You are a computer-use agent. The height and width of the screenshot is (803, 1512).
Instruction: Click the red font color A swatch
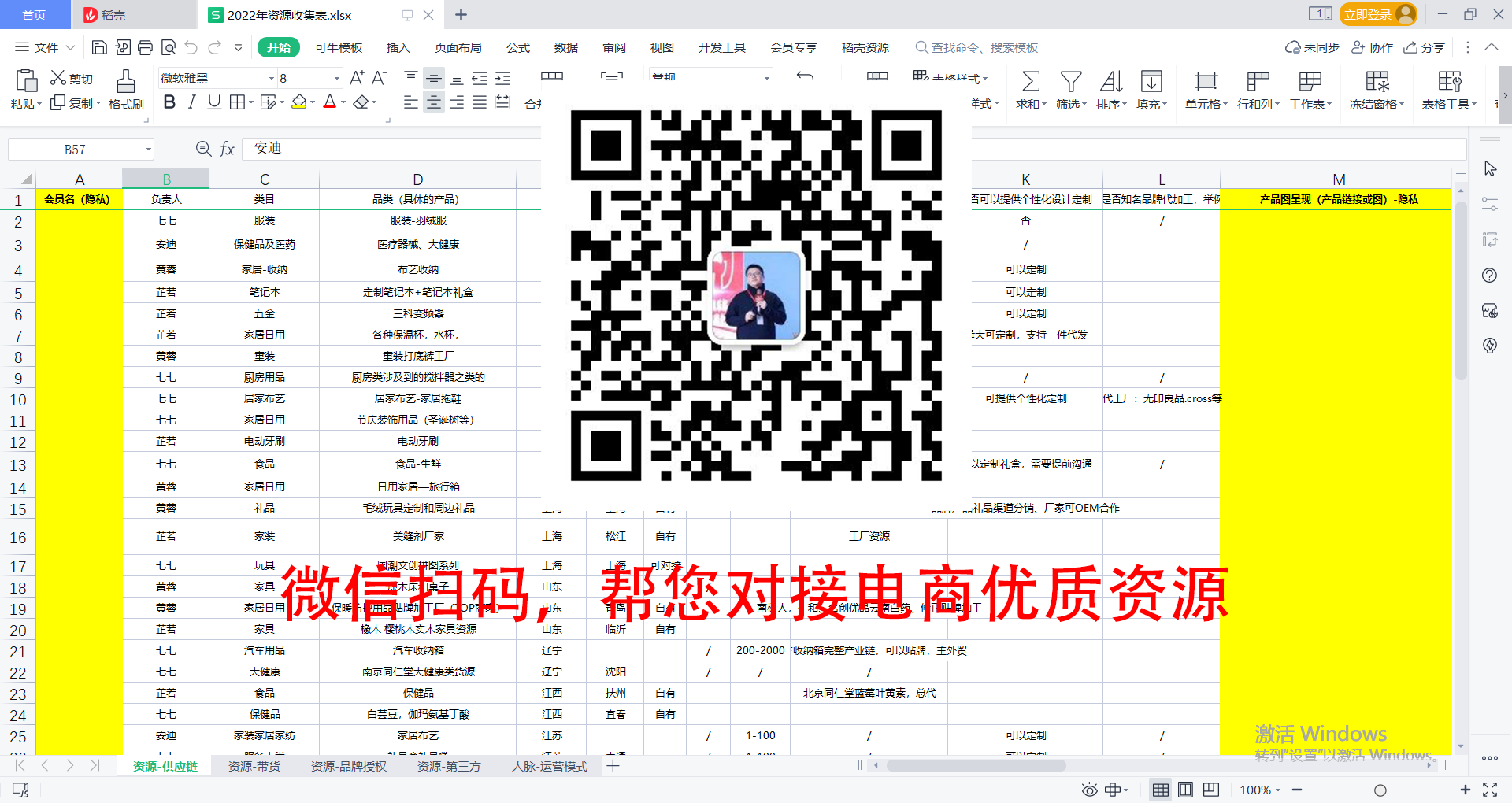[x=330, y=102]
